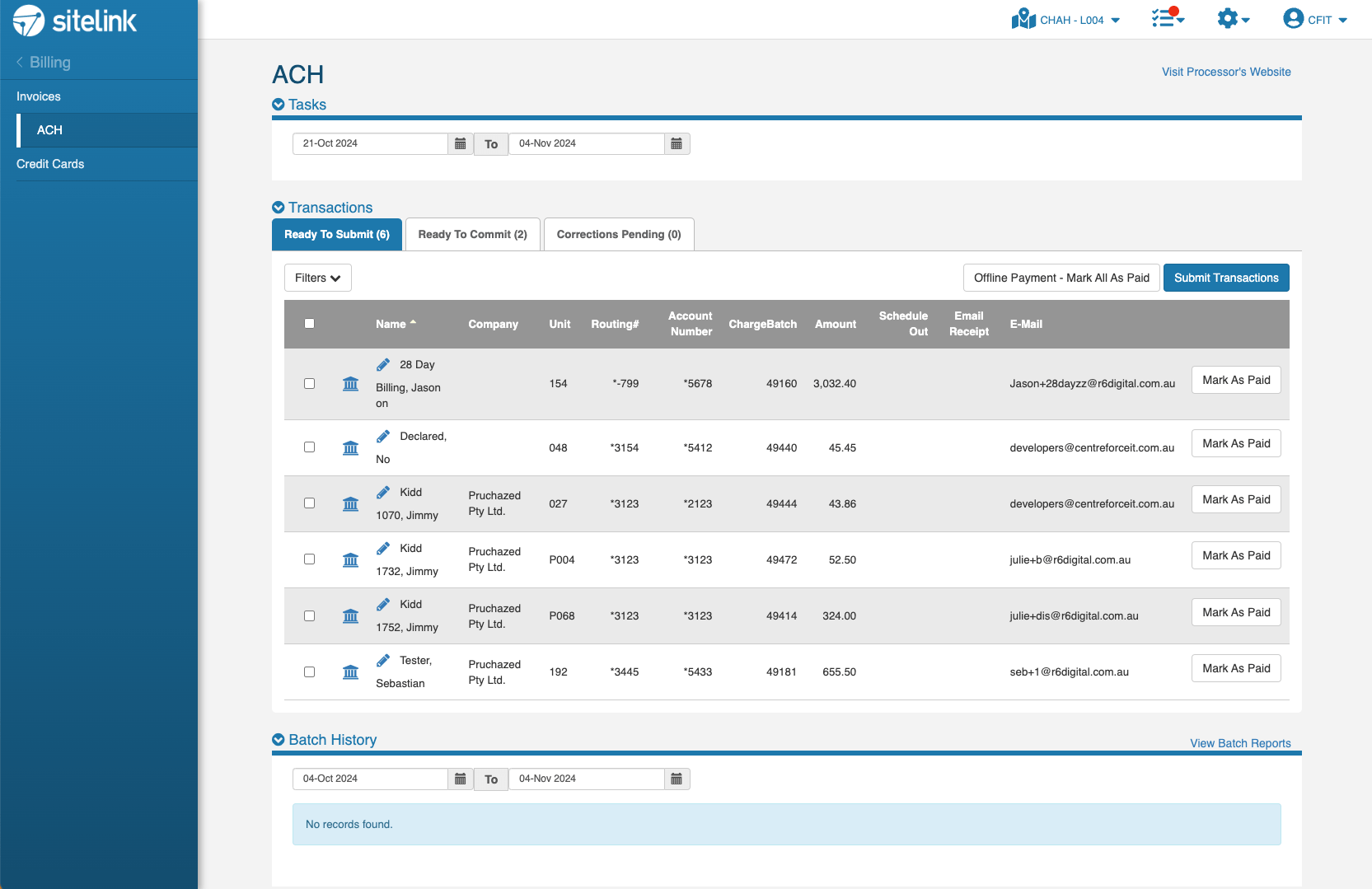Select the checkbox for unit P004 row
Image resolution: width=1372 pixels, height=889 pixels.
coord(310,559)
